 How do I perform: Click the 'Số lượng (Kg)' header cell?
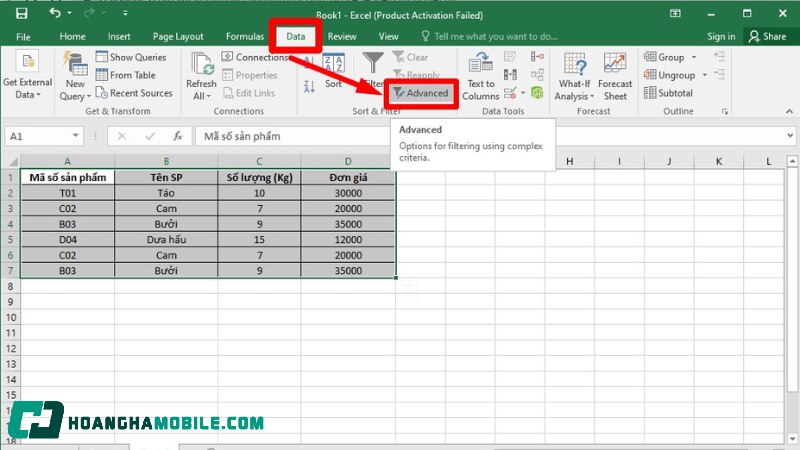pos(259,177)
